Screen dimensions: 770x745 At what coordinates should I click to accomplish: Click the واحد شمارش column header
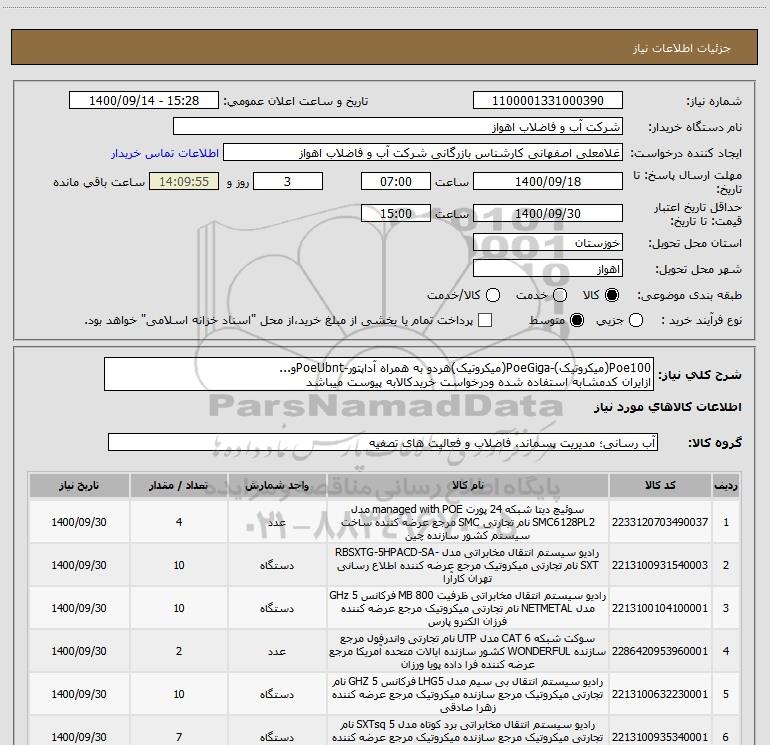277,485
